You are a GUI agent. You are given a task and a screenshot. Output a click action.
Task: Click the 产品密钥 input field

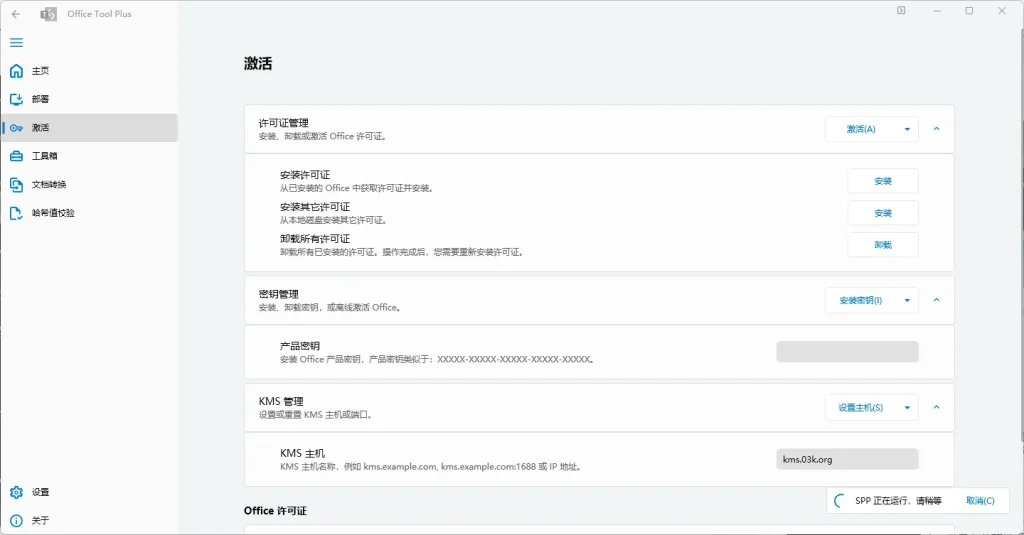847,351
